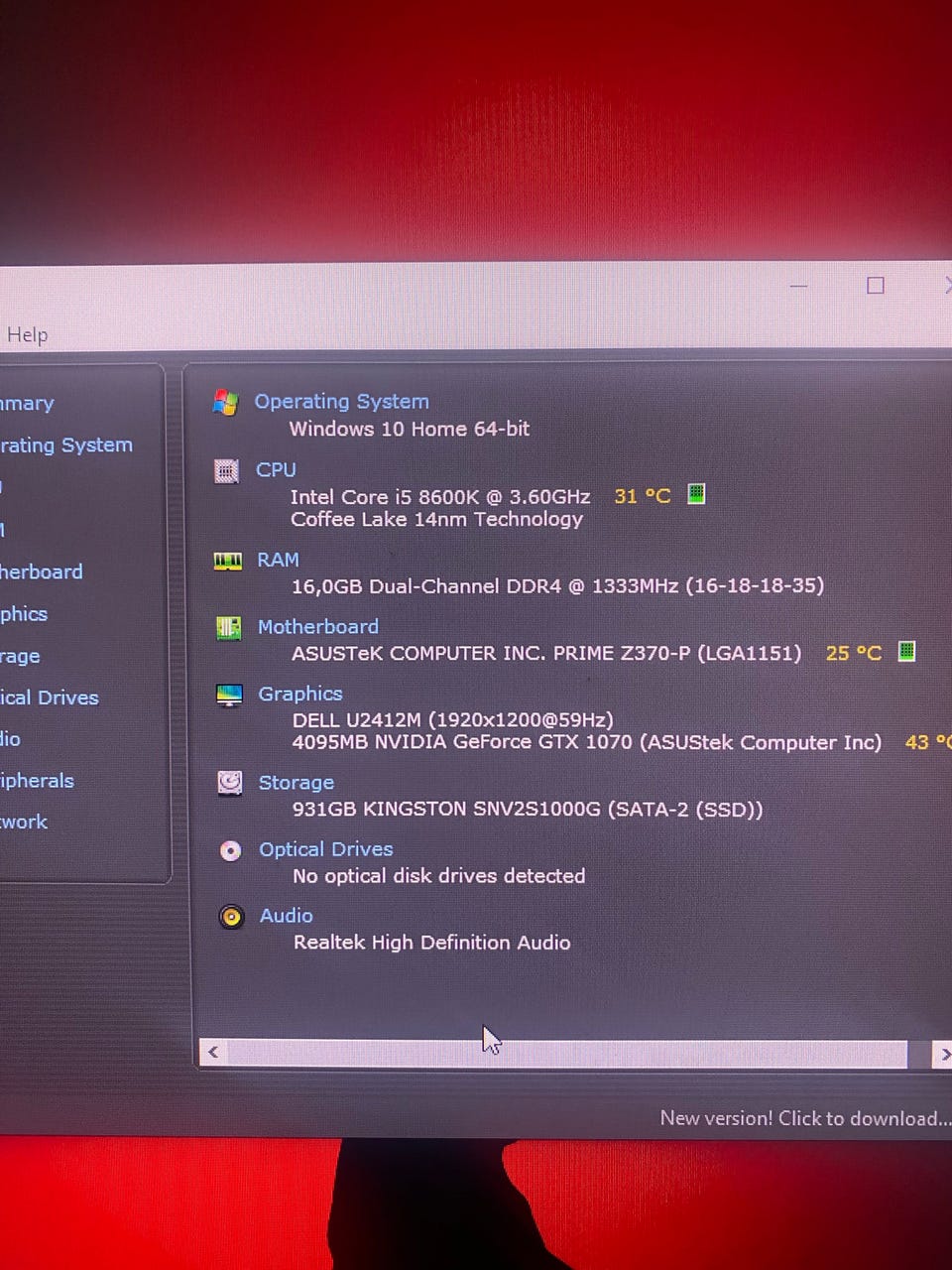The height and width of the screenshot is (1270, 952).
Task: Click the 25 °C motherboard temperature value
Action: (854, 653)
